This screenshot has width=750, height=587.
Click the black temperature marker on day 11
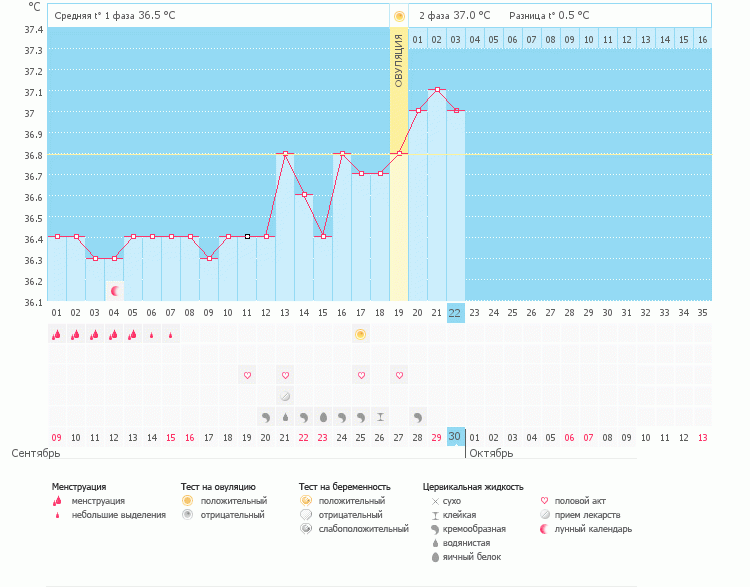(x=247, y=236)
